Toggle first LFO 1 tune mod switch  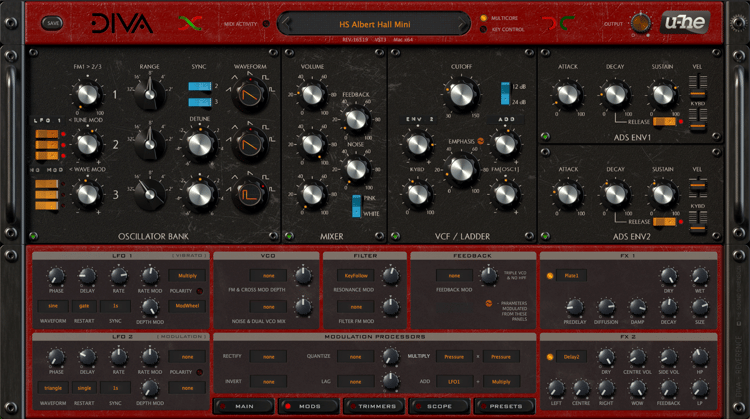(x=47, y=133)
